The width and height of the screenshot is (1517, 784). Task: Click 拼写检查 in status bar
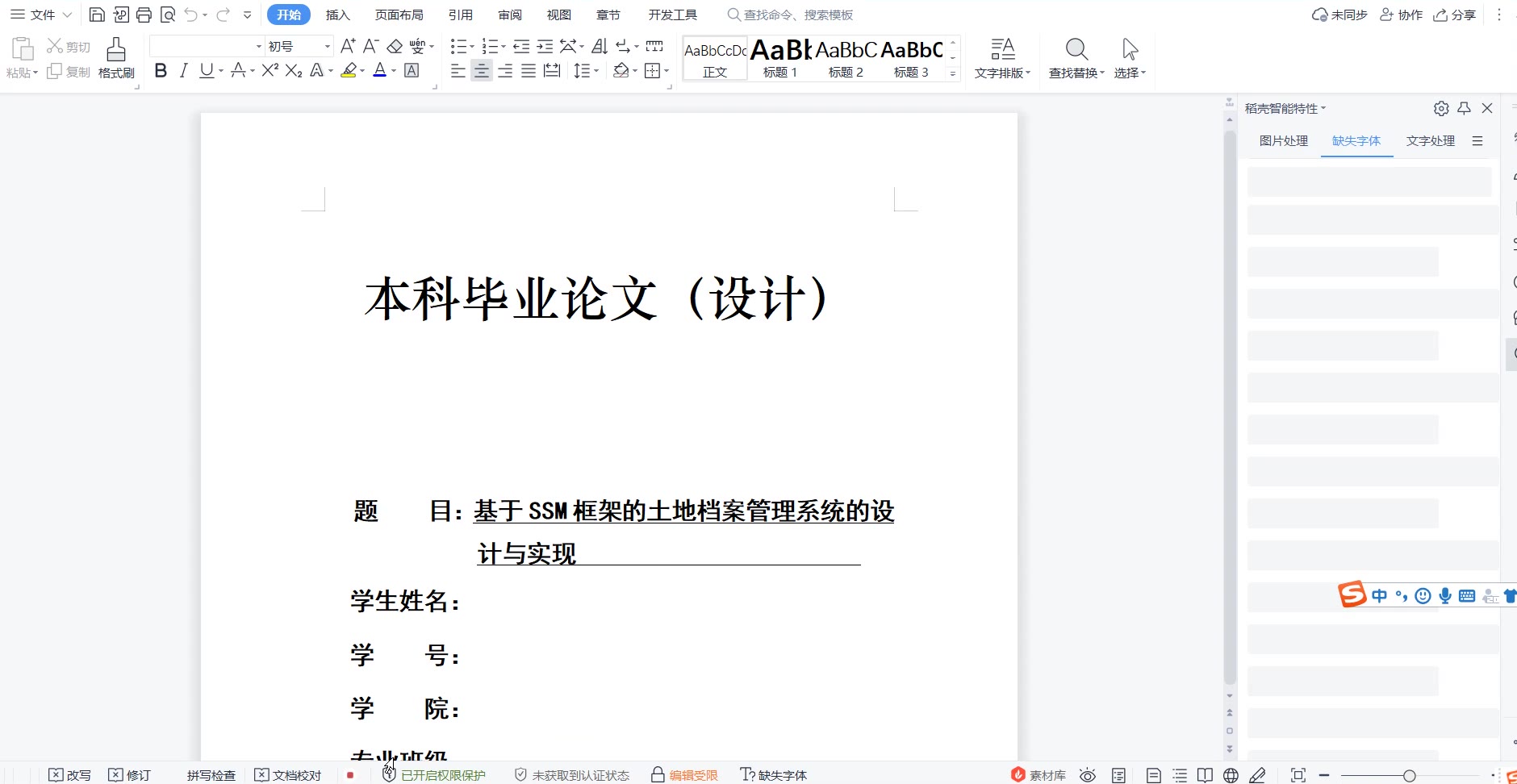click(211, 775)
